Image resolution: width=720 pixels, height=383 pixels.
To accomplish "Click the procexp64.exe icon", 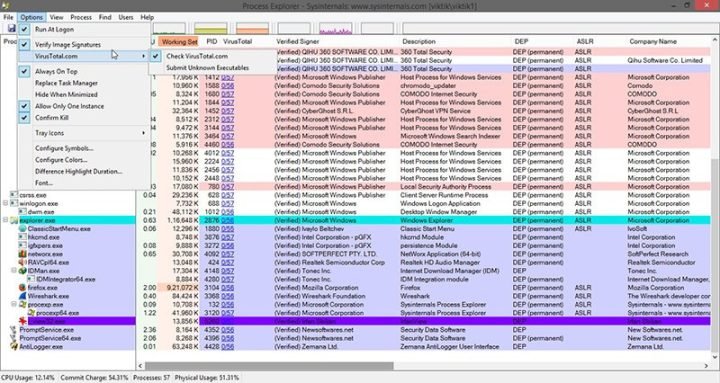I will pos(31,313).
